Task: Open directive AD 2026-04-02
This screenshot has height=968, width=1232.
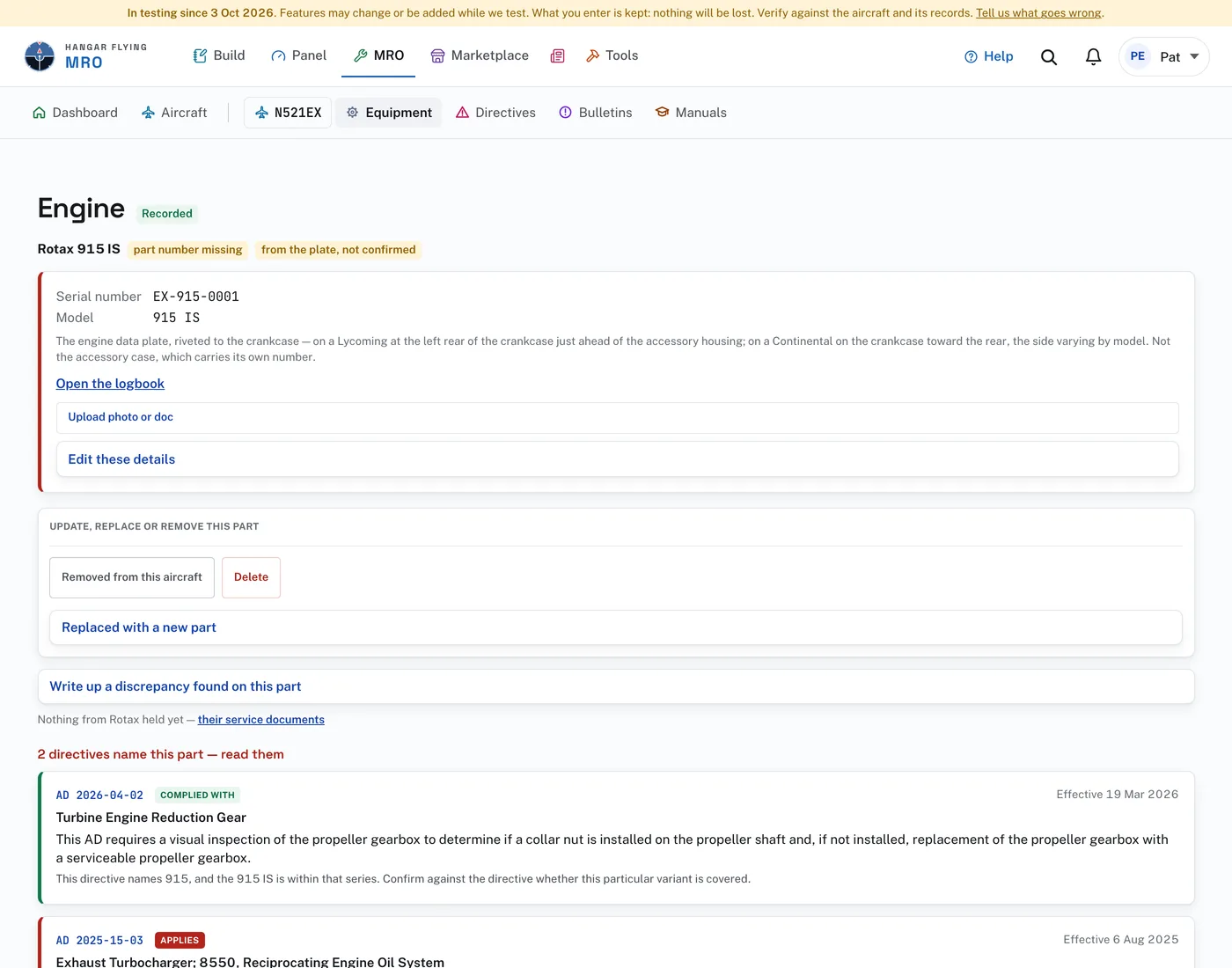Action: pyautogui.click(x=99, y=795)
